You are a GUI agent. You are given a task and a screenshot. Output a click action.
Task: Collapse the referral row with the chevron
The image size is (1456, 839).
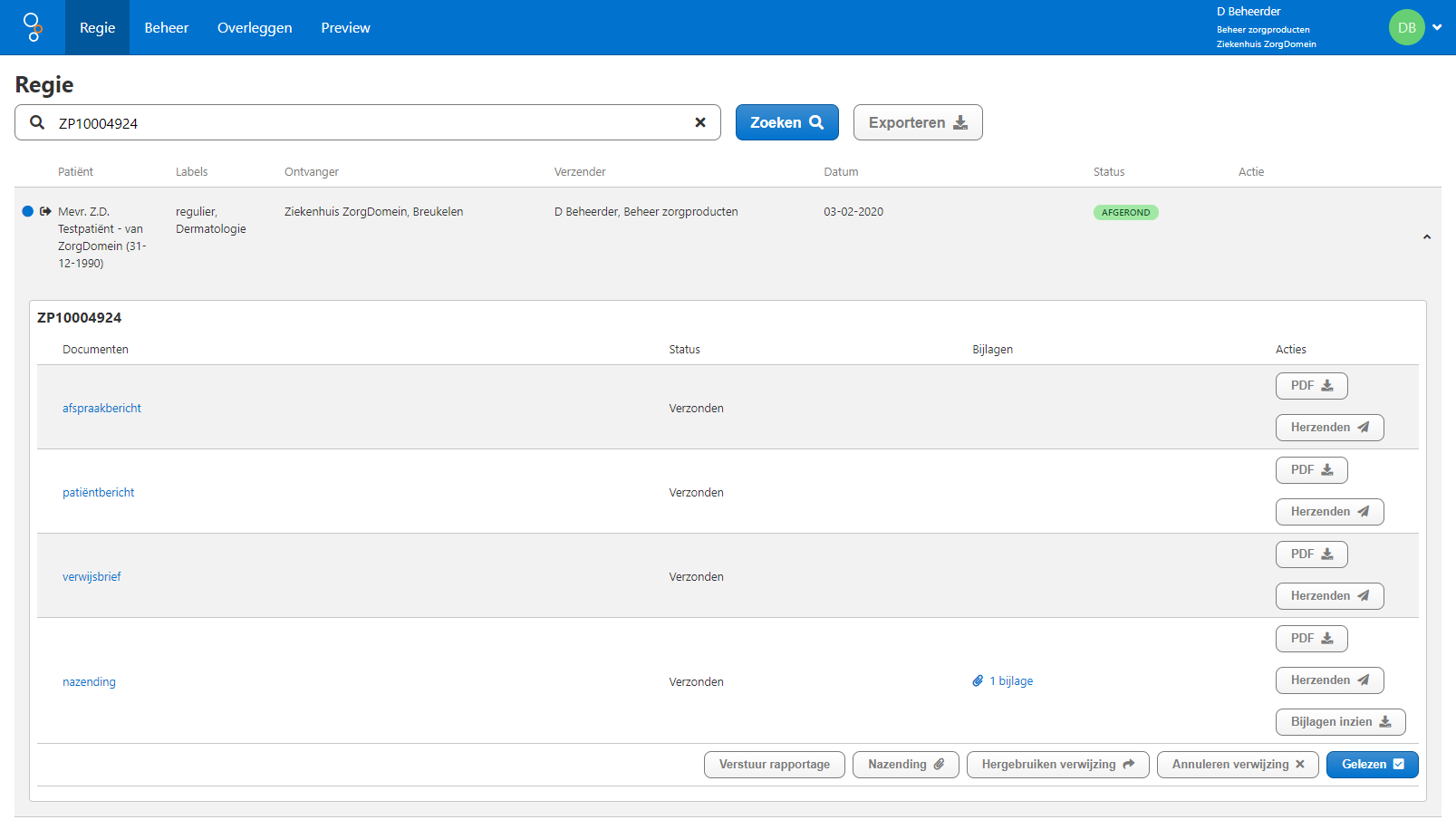[1426, 236]
